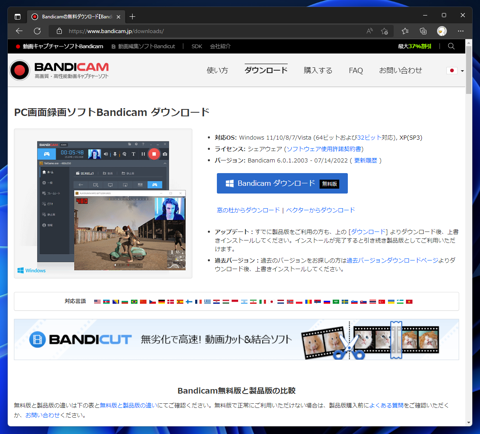Click the お問い合わせ link in bottom paragraph

point(42,415)
